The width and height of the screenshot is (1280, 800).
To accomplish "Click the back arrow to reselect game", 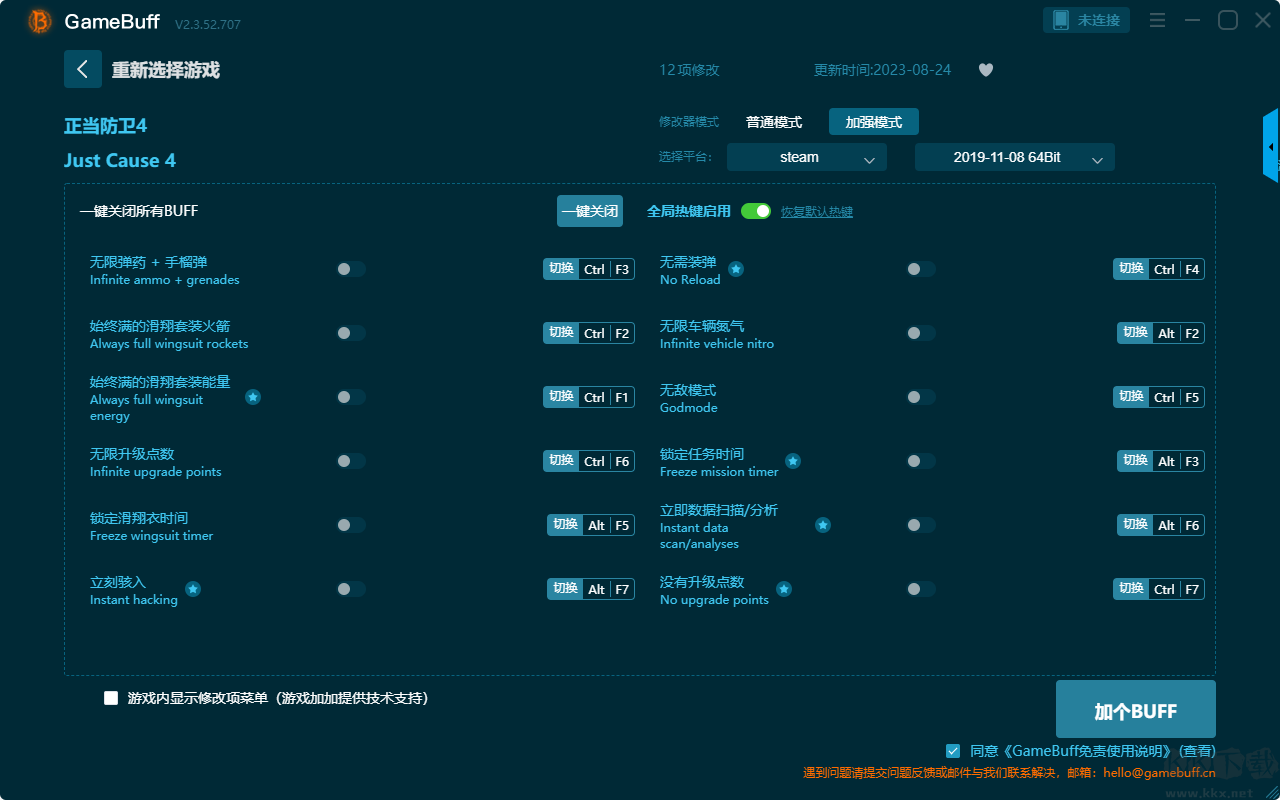I will coord(83,69).
